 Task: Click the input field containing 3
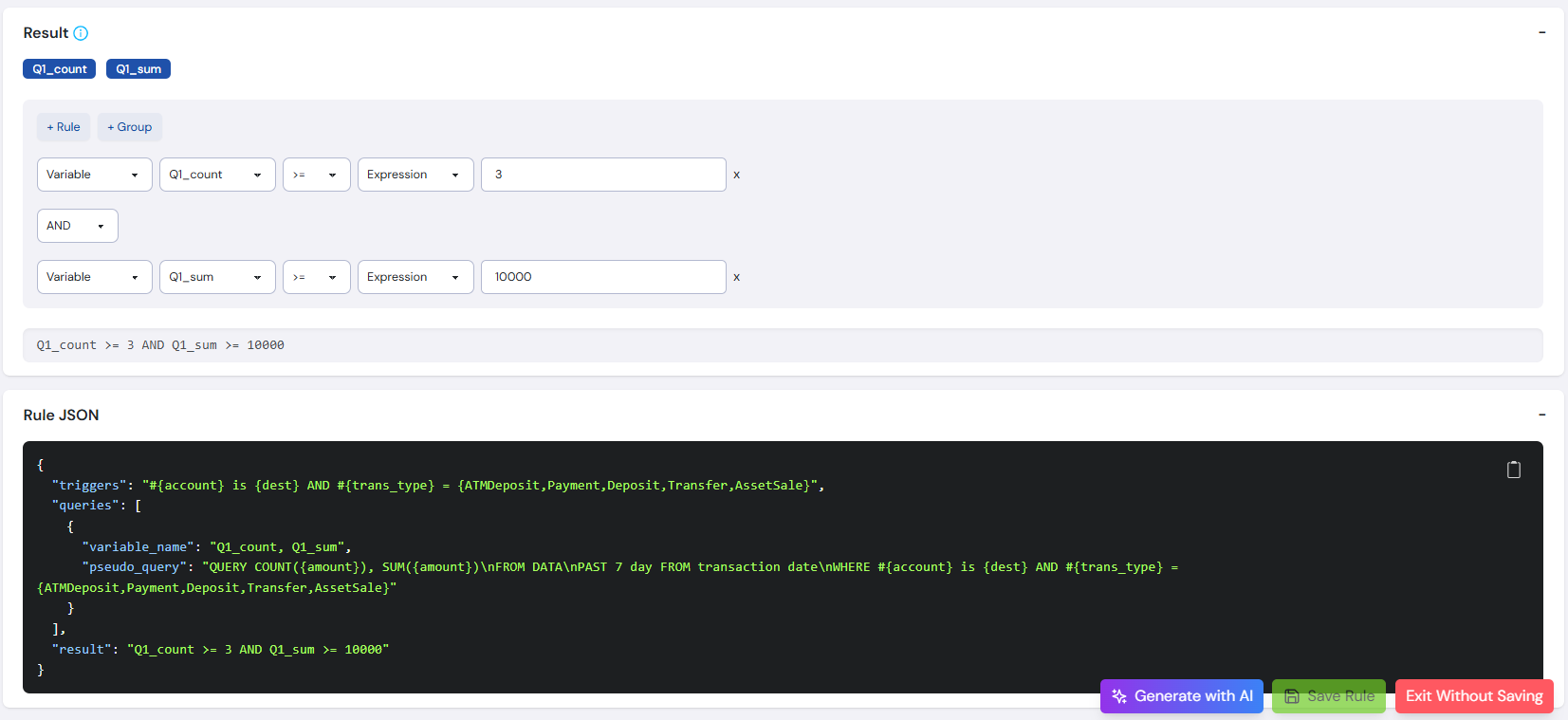[603, 175]
